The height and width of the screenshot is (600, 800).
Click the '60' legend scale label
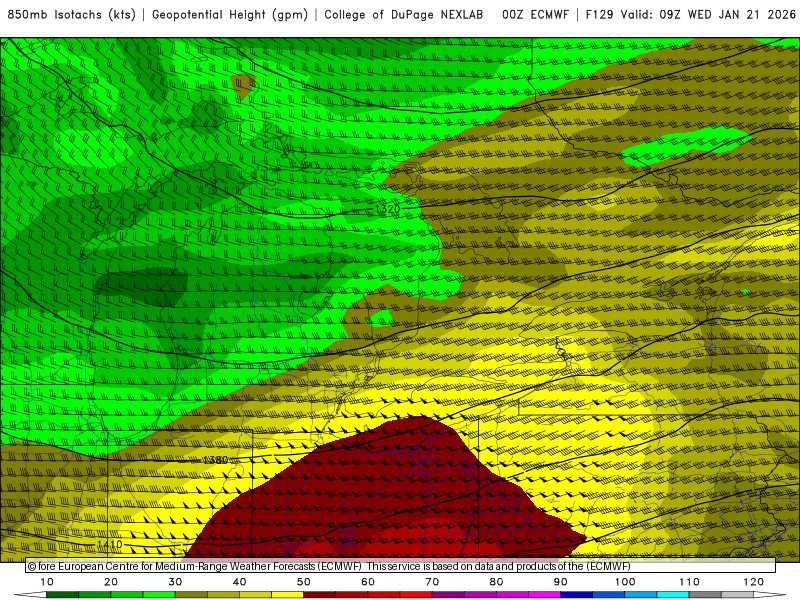pos(368,582)
